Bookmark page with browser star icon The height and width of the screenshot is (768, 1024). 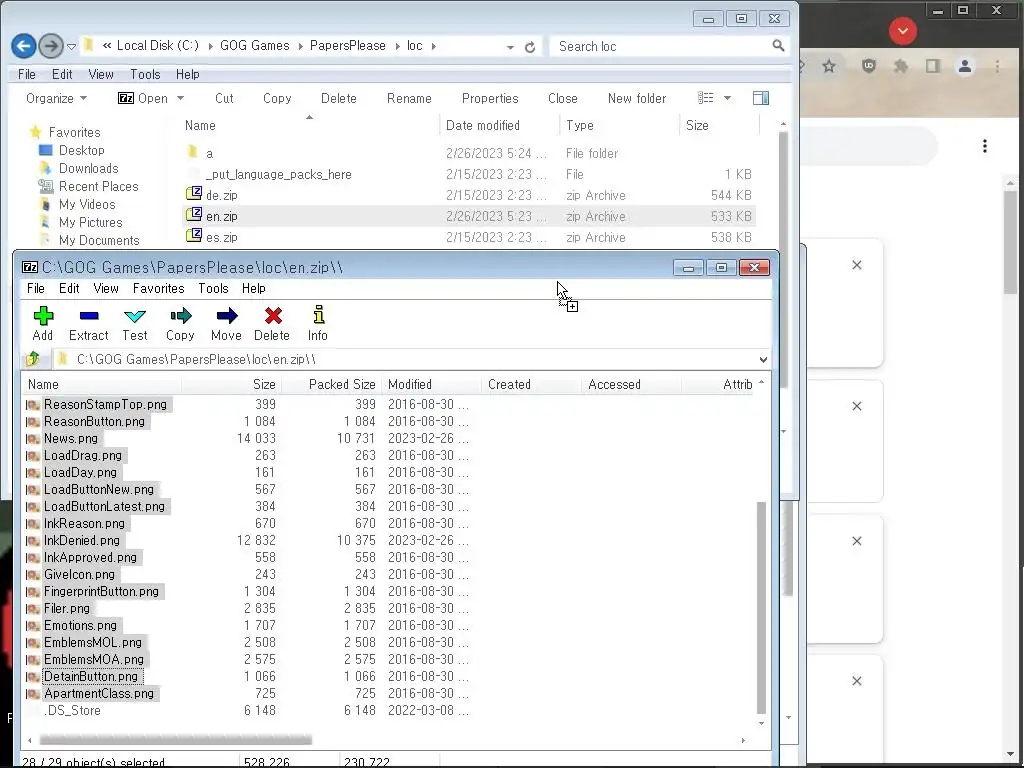829,66
